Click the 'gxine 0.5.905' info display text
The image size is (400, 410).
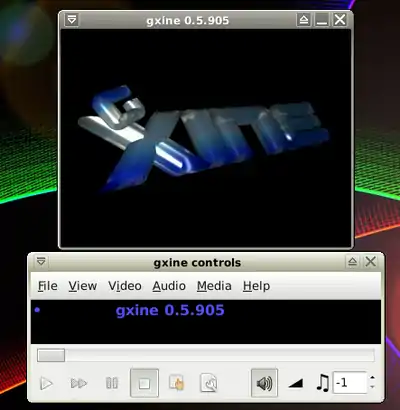click(170, 310)
